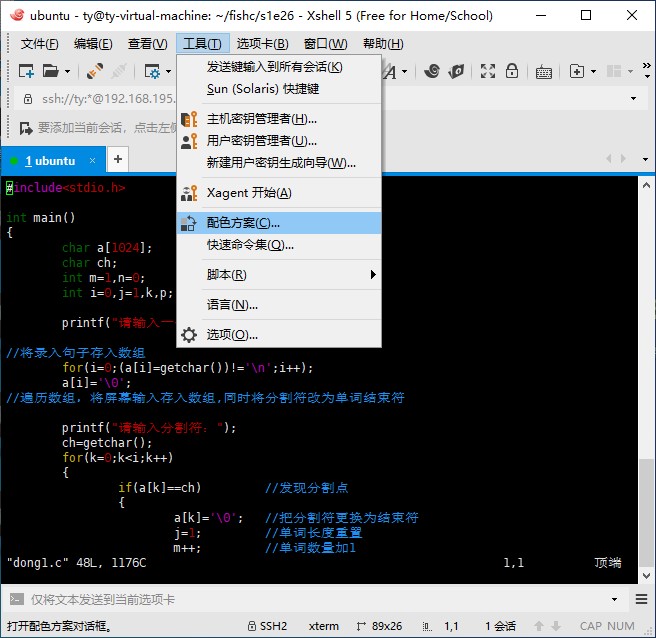
Task: Click the New Session toolbar icon
Action: point(26,71)
